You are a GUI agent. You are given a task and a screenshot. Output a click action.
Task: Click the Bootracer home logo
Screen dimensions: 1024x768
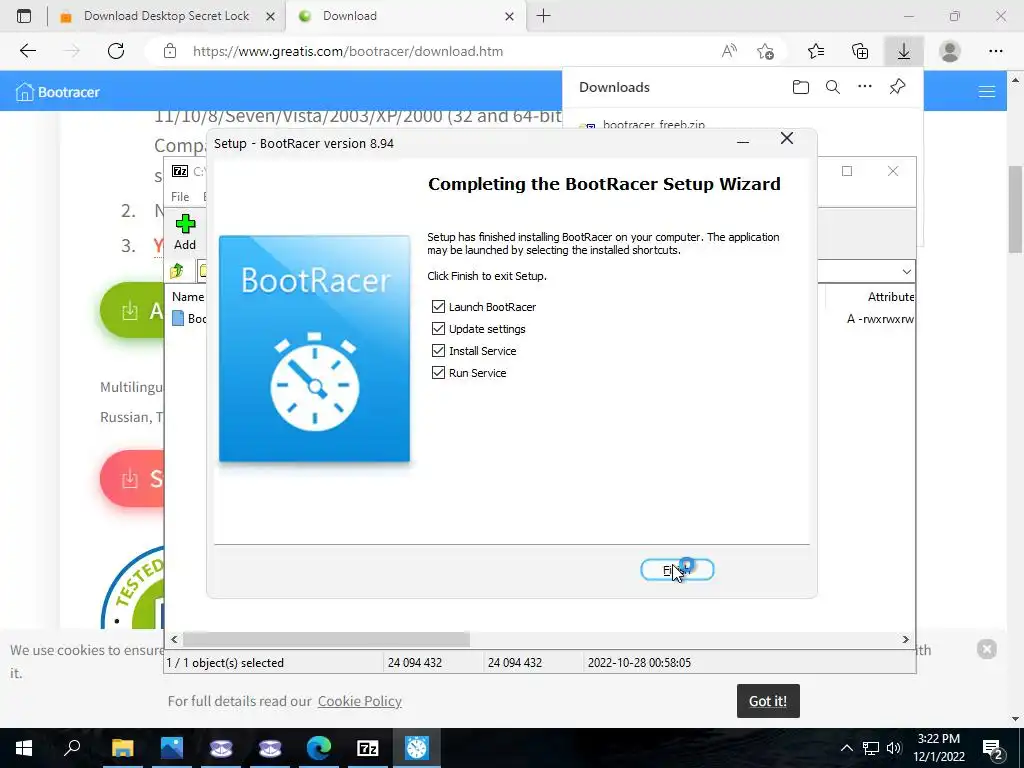[x=57, y=92]
